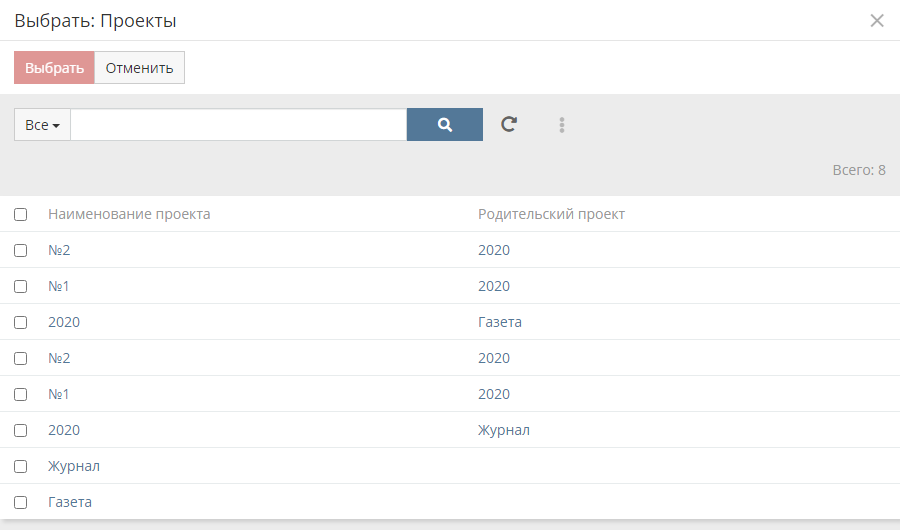Toggle the select-all header checkbox
The width and height of the screenshot is (900, 530).
click(20, 214)
